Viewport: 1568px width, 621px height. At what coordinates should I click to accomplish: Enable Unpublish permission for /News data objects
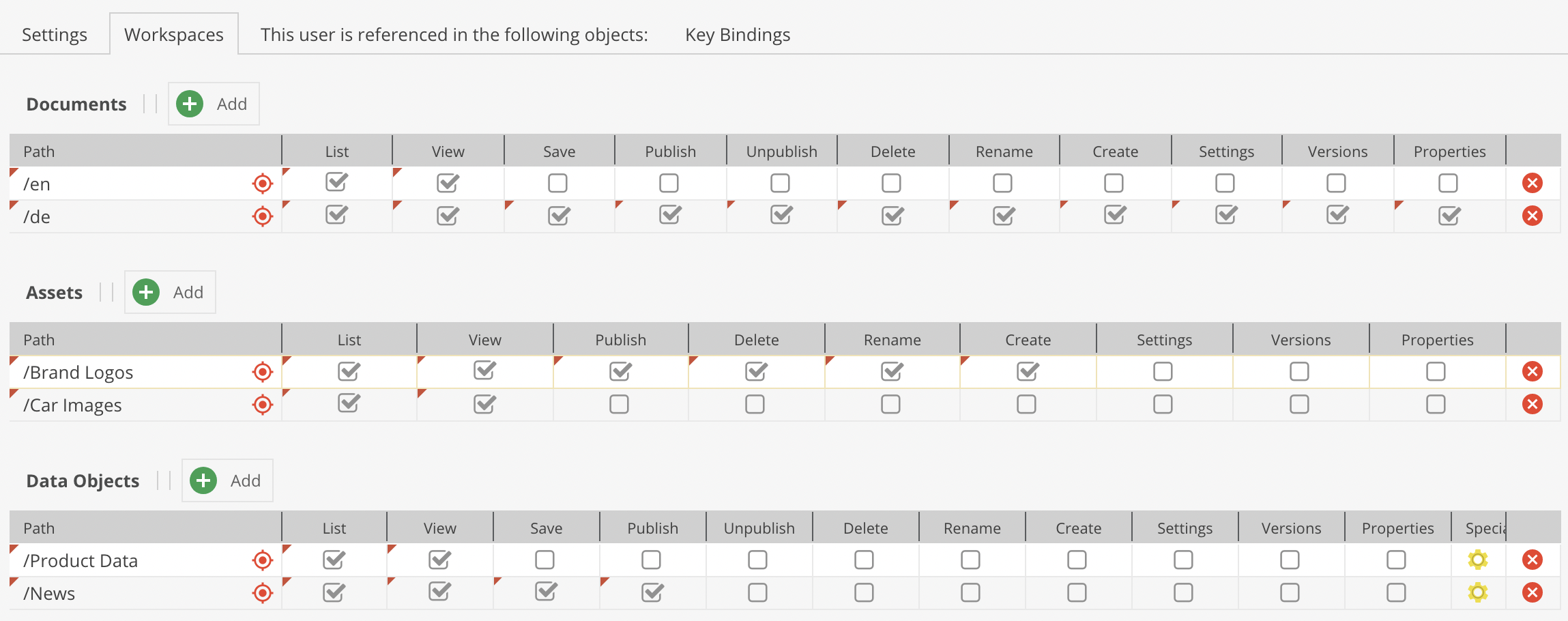point(757,593)
